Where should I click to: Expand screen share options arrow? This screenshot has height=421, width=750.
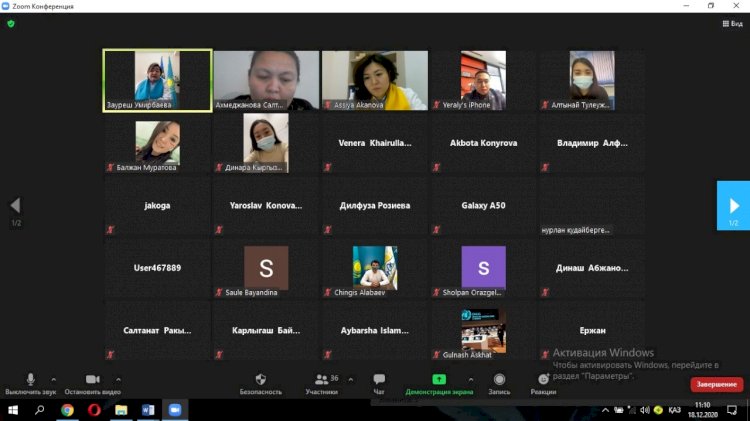[x=471, y=379]
